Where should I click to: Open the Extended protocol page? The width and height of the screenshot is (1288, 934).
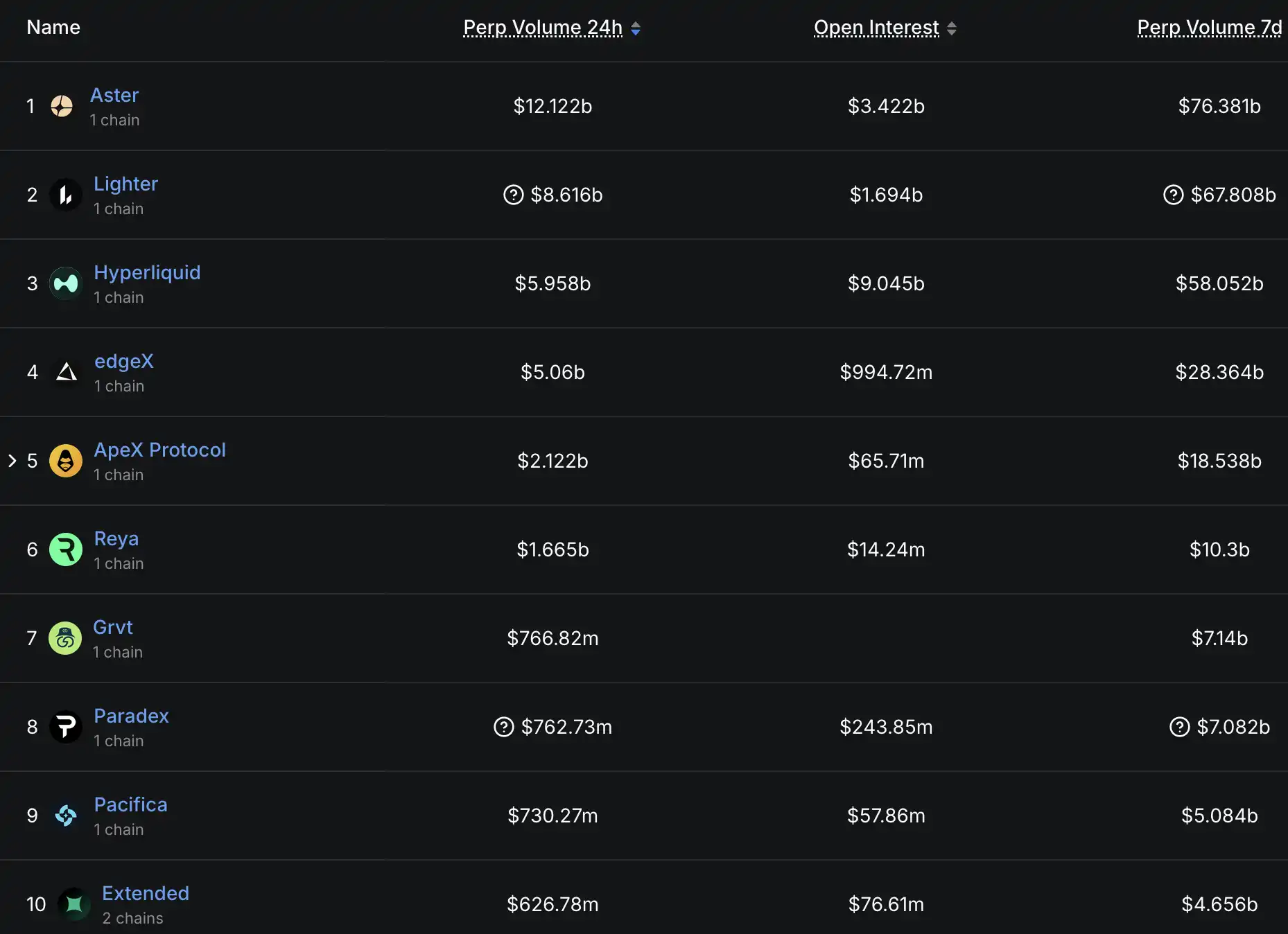coord(145,894)
